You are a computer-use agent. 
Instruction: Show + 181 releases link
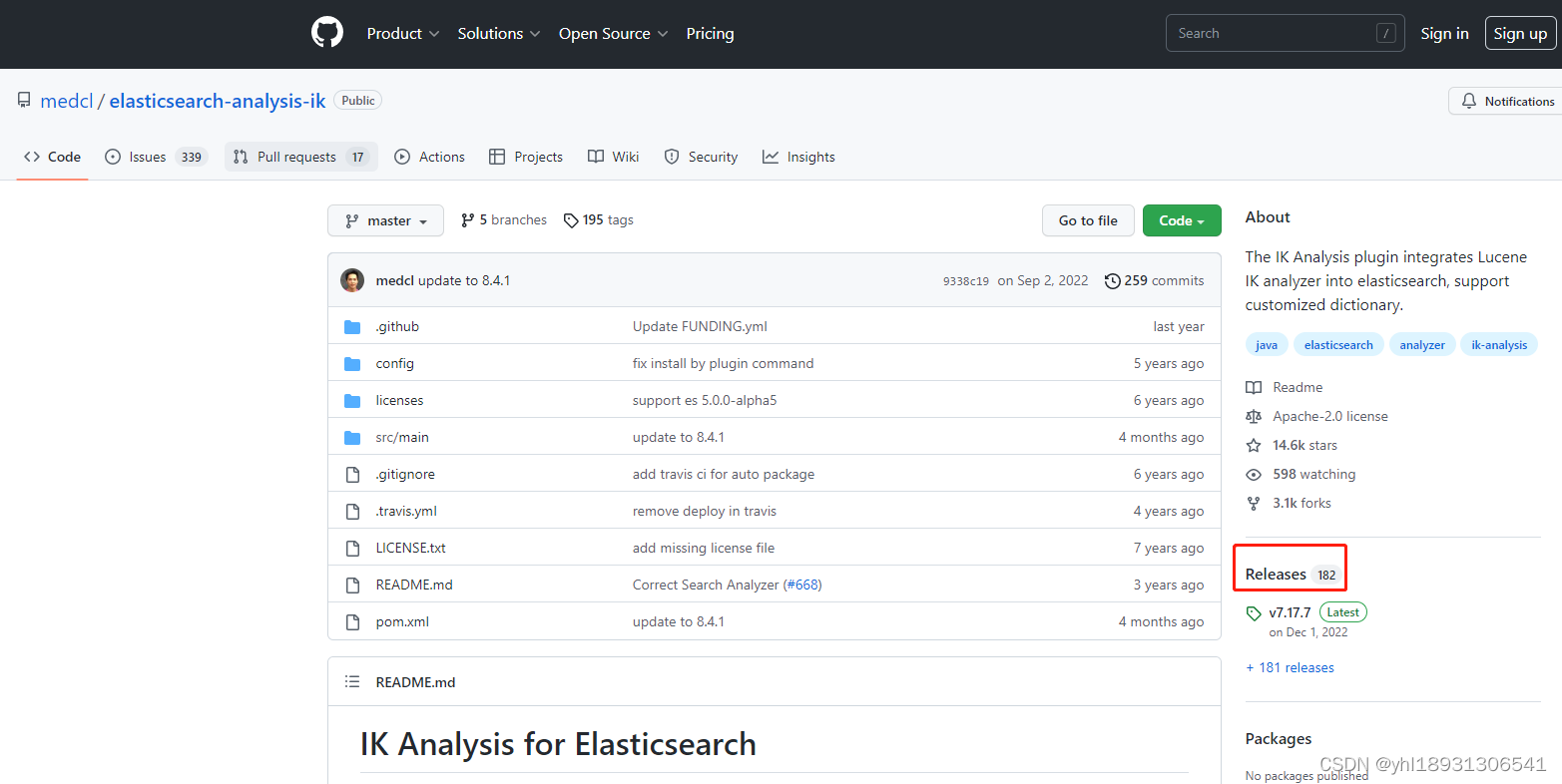coord(1290,667)
